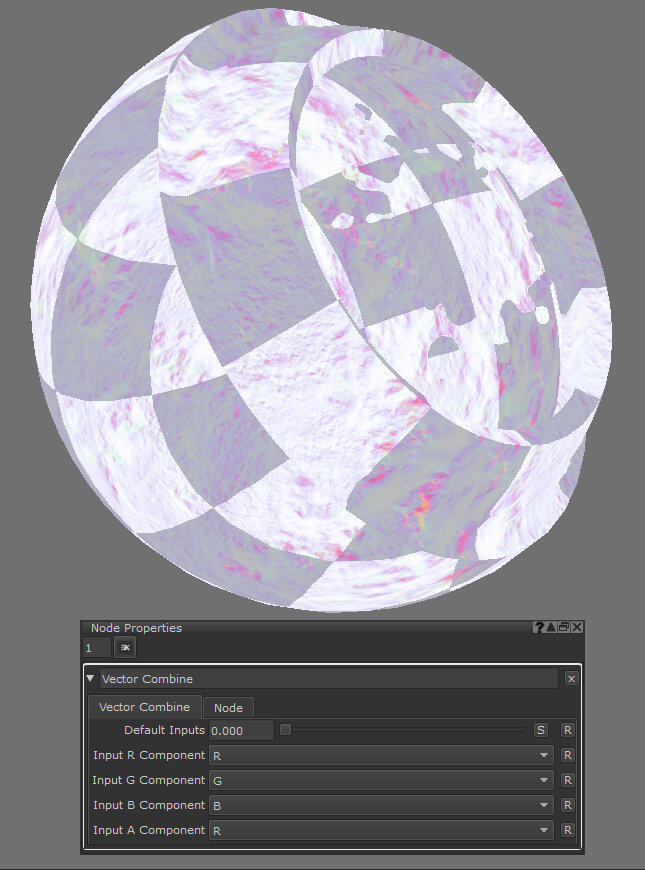The image size is (645, 870).
Task: Reset Input A Component to default
Action: tap(568, 830)
